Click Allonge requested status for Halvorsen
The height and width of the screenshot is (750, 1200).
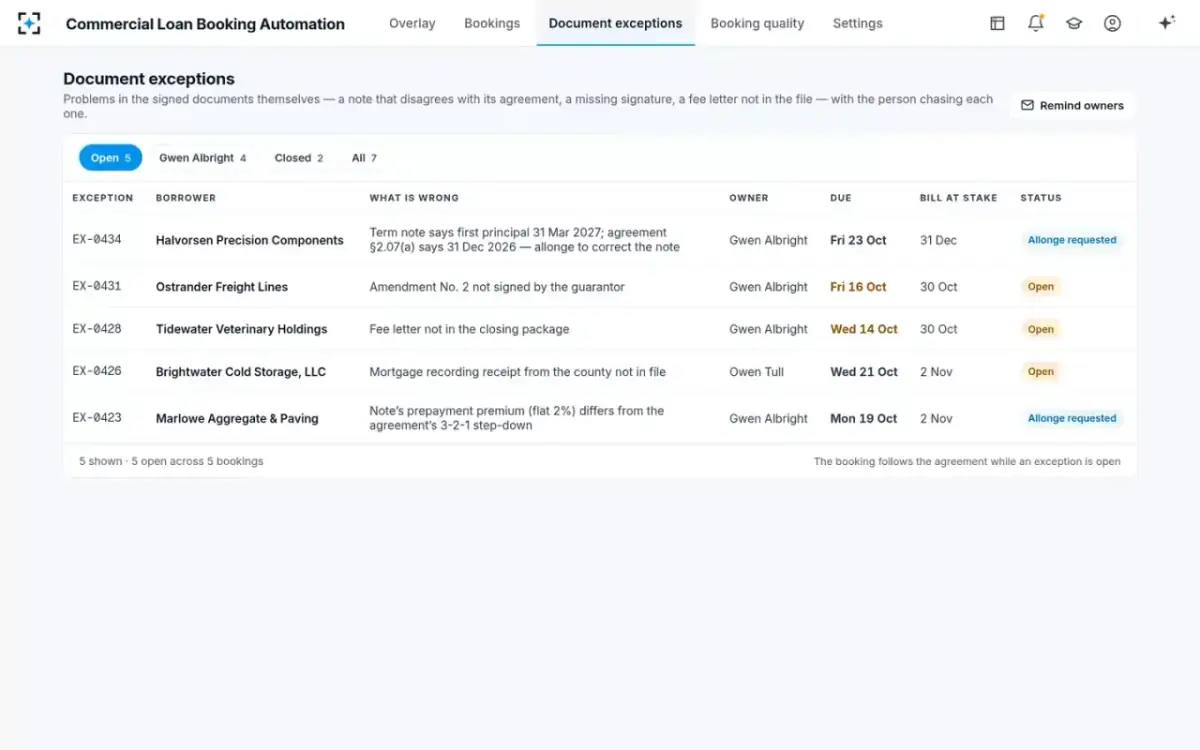click(x=1072, y=240)
